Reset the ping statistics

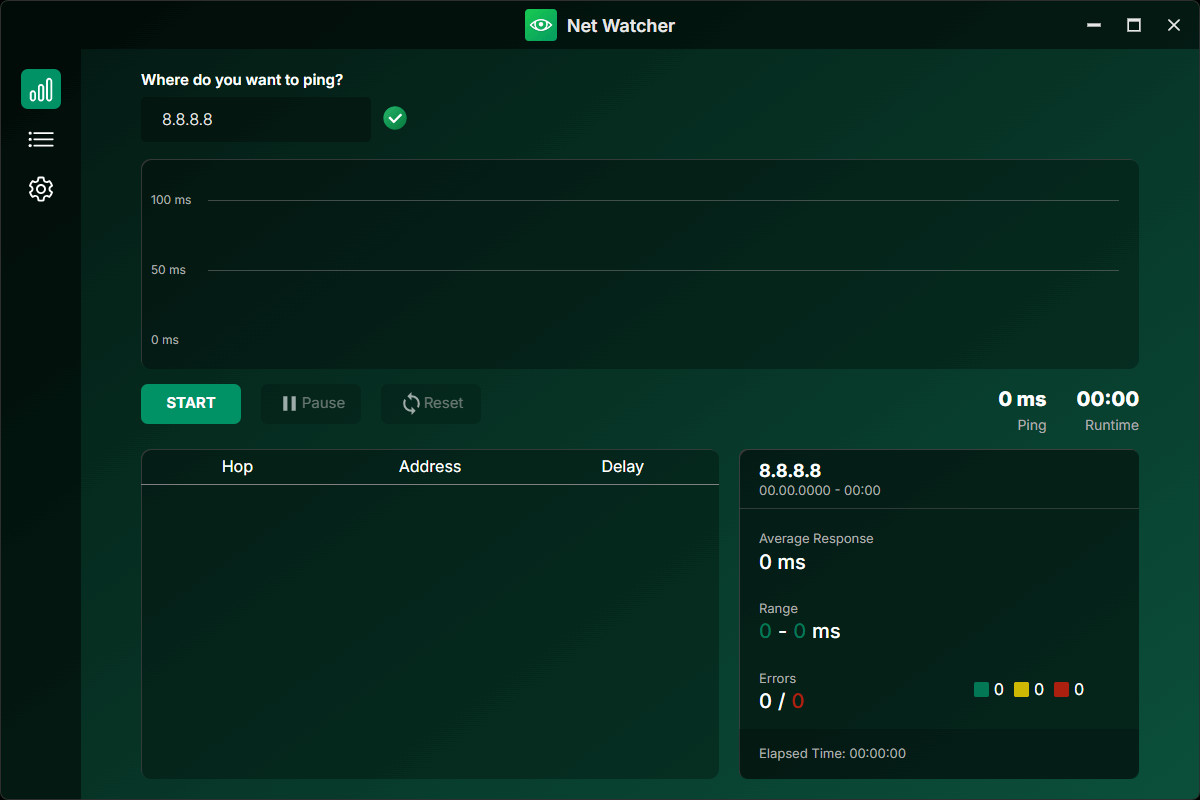coord(431,403)
